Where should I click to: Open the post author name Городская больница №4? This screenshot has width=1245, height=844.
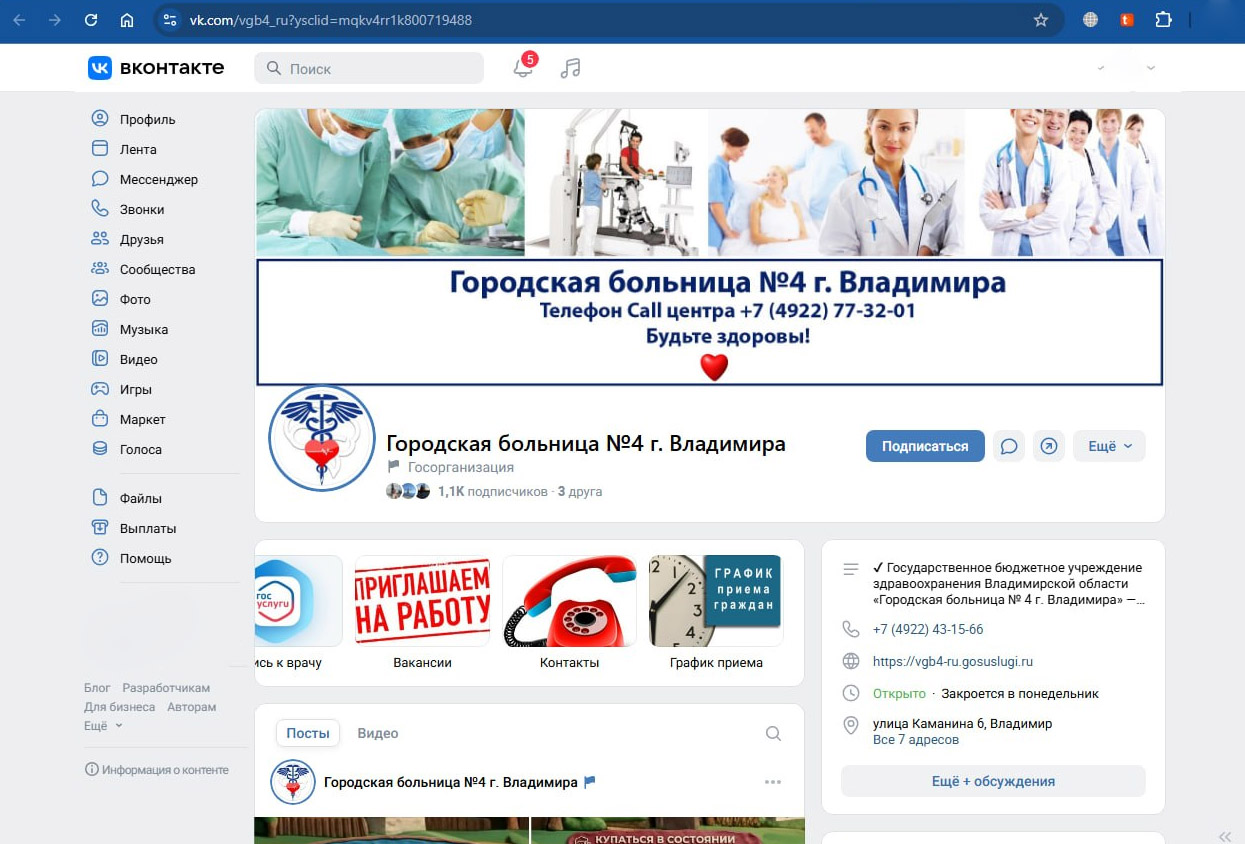tap(451, 782)
